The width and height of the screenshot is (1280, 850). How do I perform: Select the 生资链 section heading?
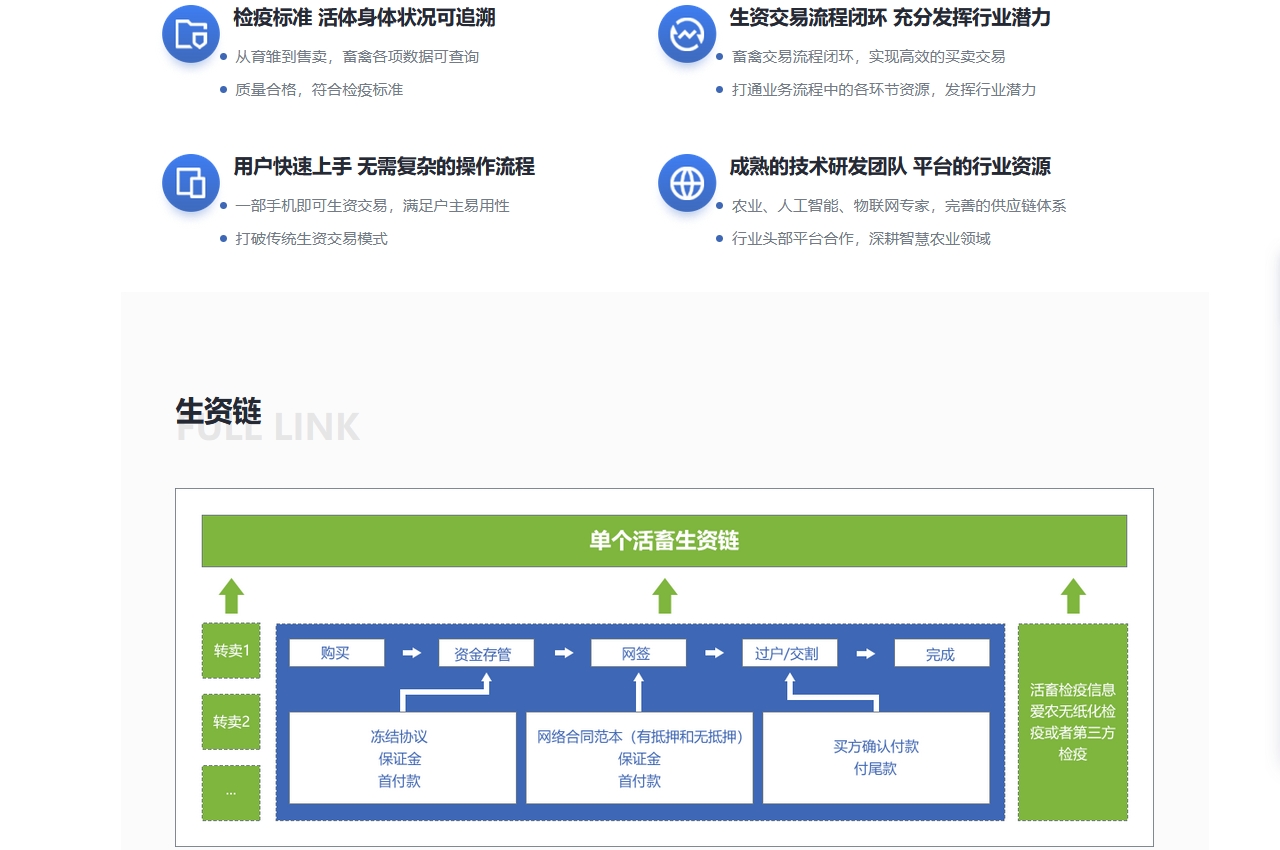[216, 413]
